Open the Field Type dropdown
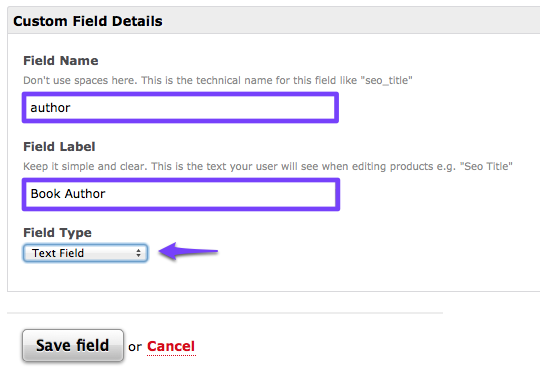 pos(85,253)
